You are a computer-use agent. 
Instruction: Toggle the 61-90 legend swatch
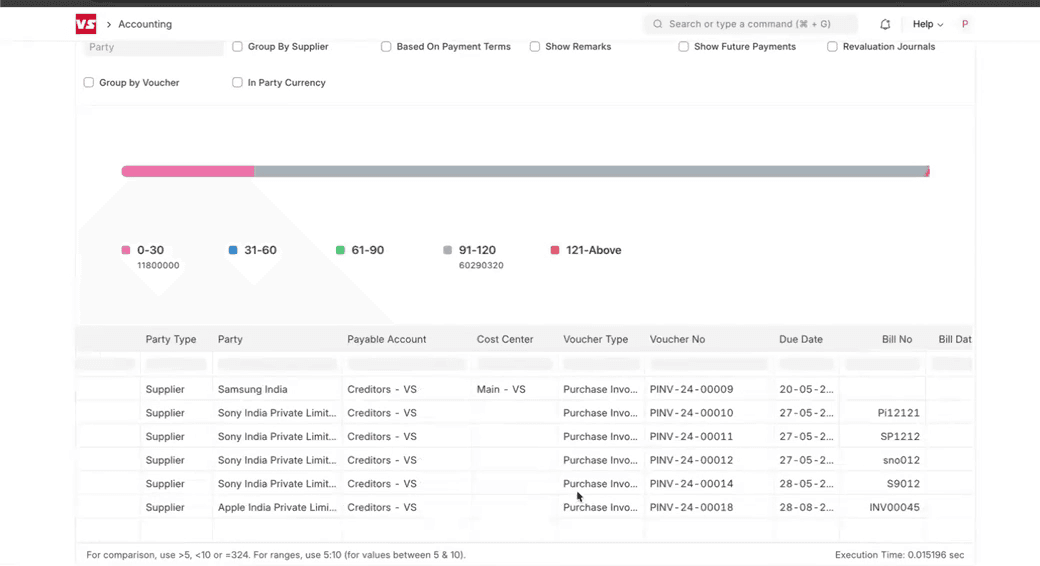point(340,250)
